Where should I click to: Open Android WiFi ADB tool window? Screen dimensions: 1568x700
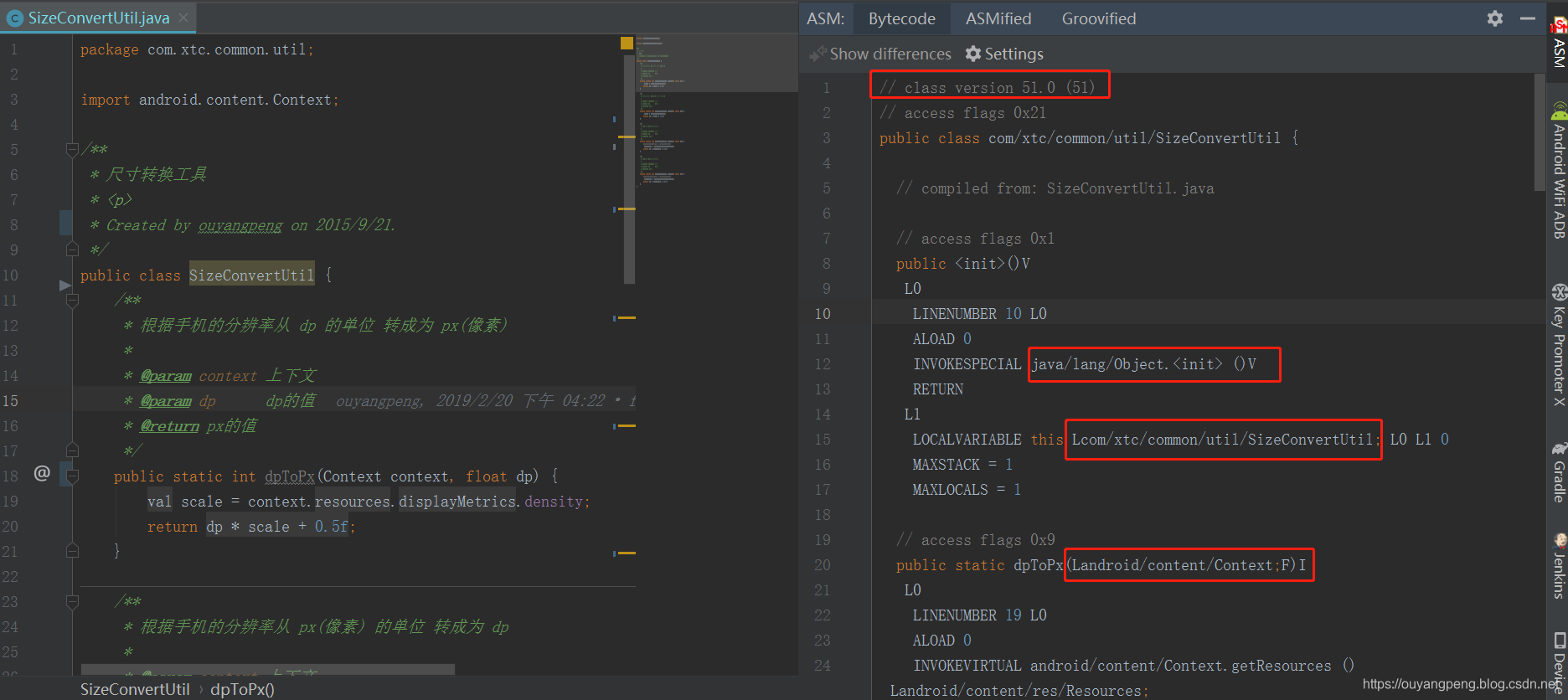coord(1559,172)
